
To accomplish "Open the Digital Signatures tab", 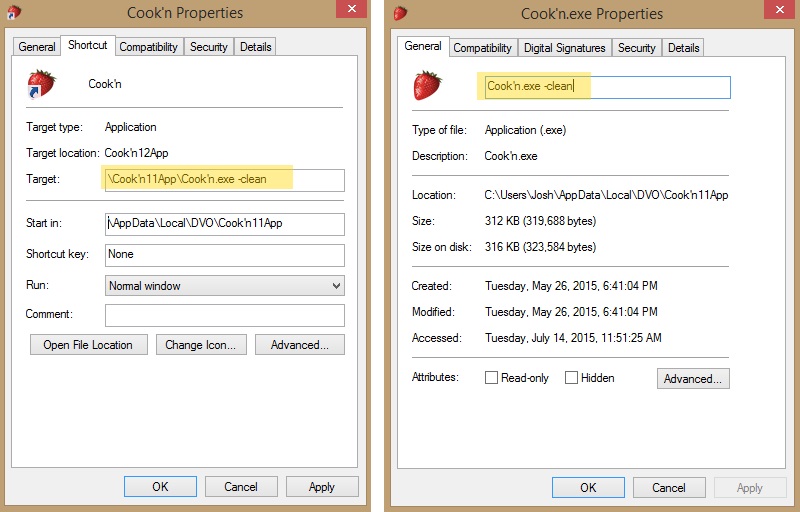I will [564, 48].
